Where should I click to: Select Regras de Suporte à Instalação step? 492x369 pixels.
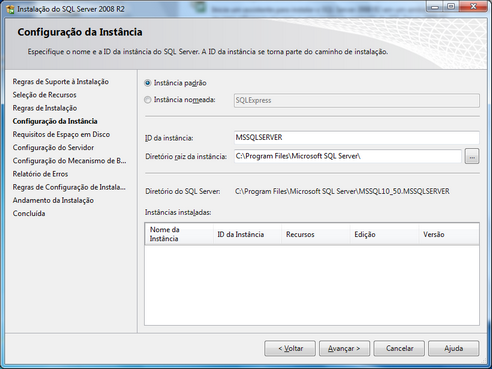point(61,82)
